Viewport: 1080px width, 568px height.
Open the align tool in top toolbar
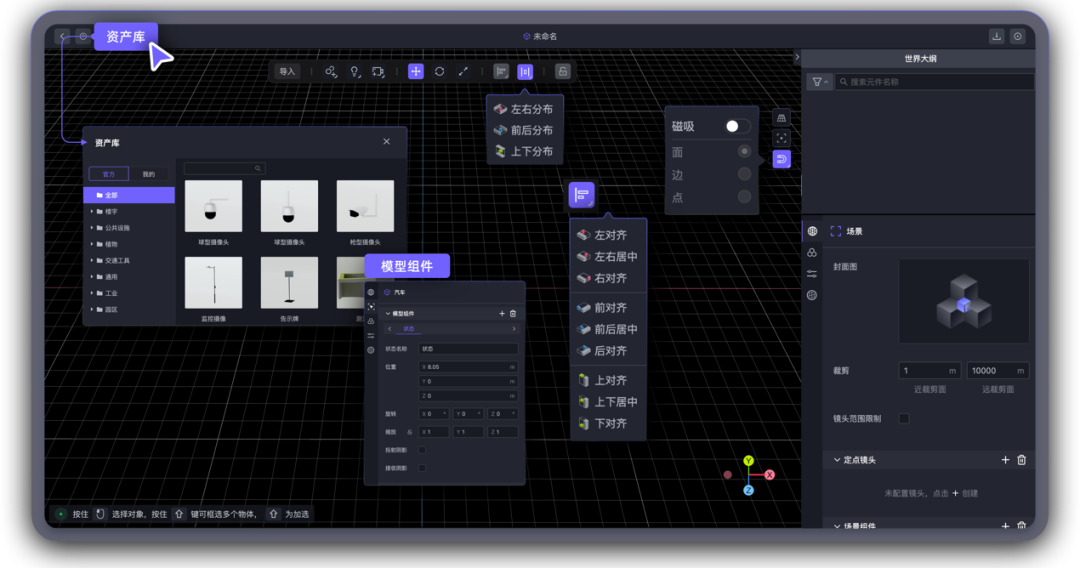501,72
